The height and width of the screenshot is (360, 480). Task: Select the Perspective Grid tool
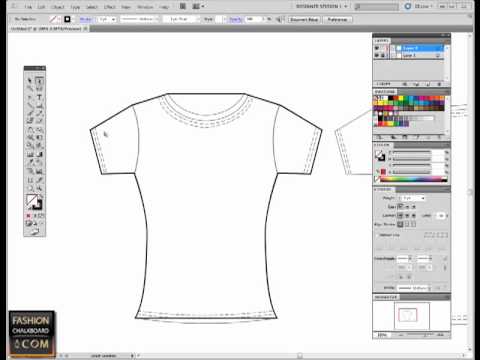pos(39,146)
